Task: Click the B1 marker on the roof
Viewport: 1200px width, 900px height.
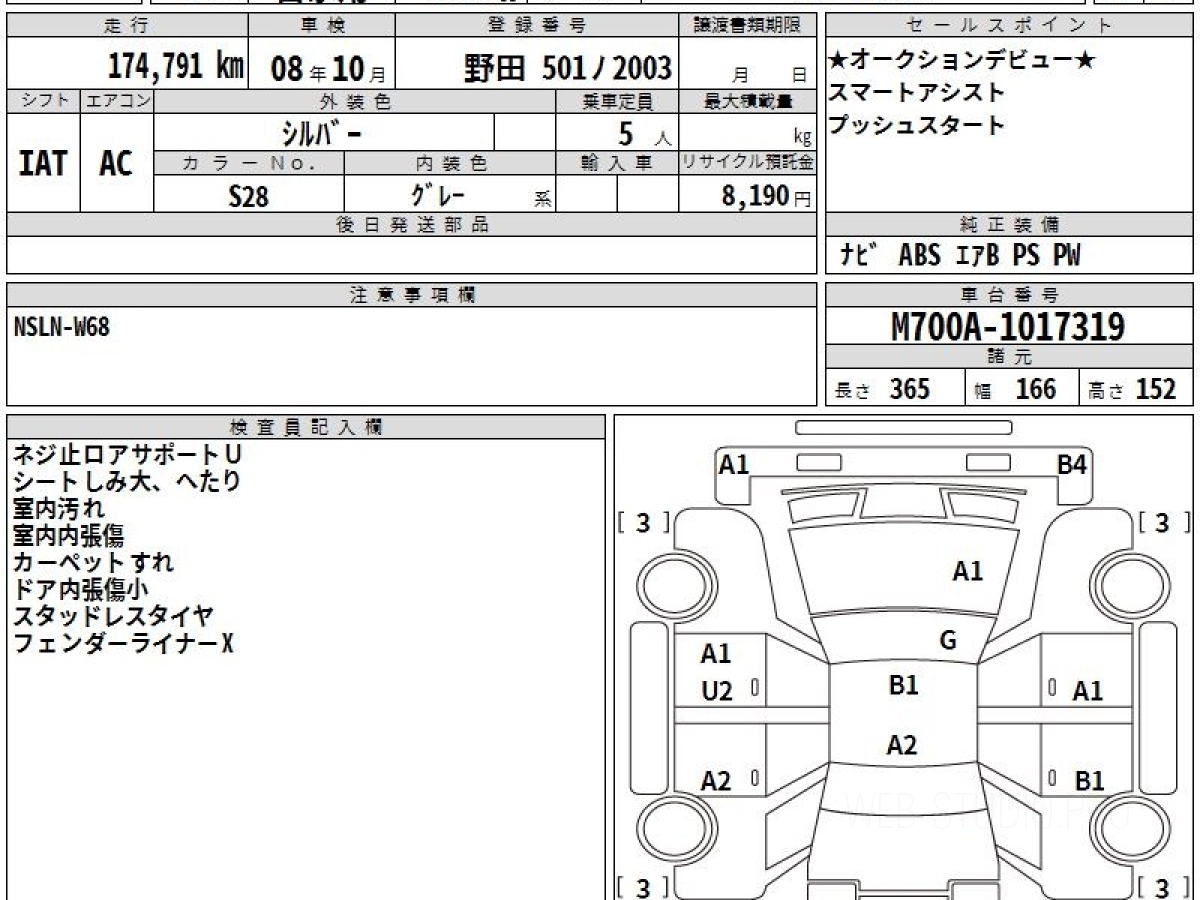Action: (x=903, y=685)
